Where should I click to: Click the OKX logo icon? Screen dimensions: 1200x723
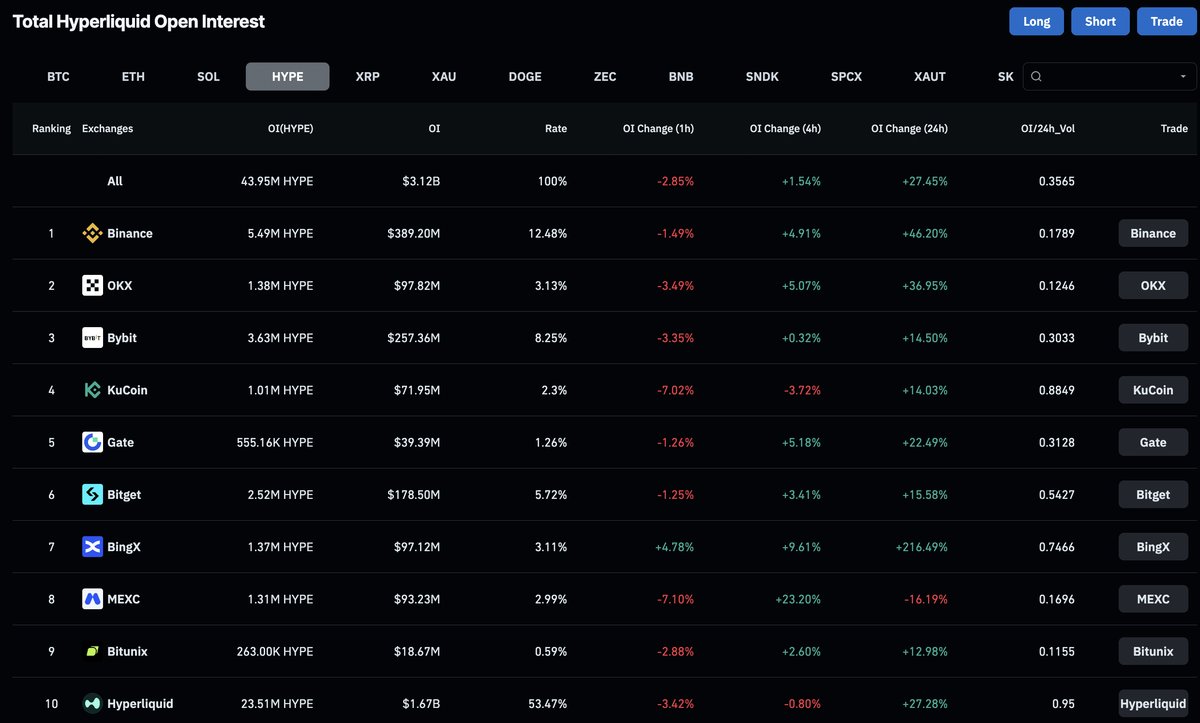click(92, 285)
